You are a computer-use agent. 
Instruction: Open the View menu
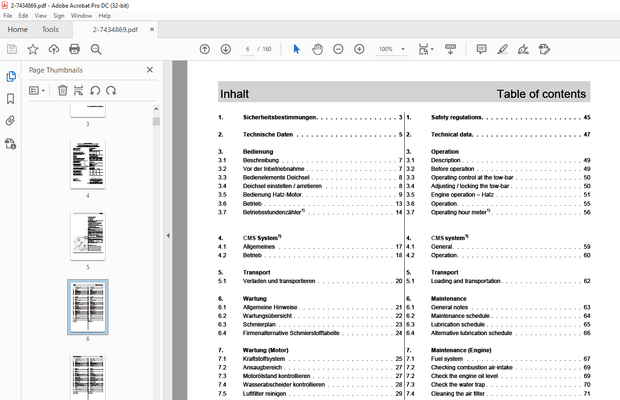point(41,16)
